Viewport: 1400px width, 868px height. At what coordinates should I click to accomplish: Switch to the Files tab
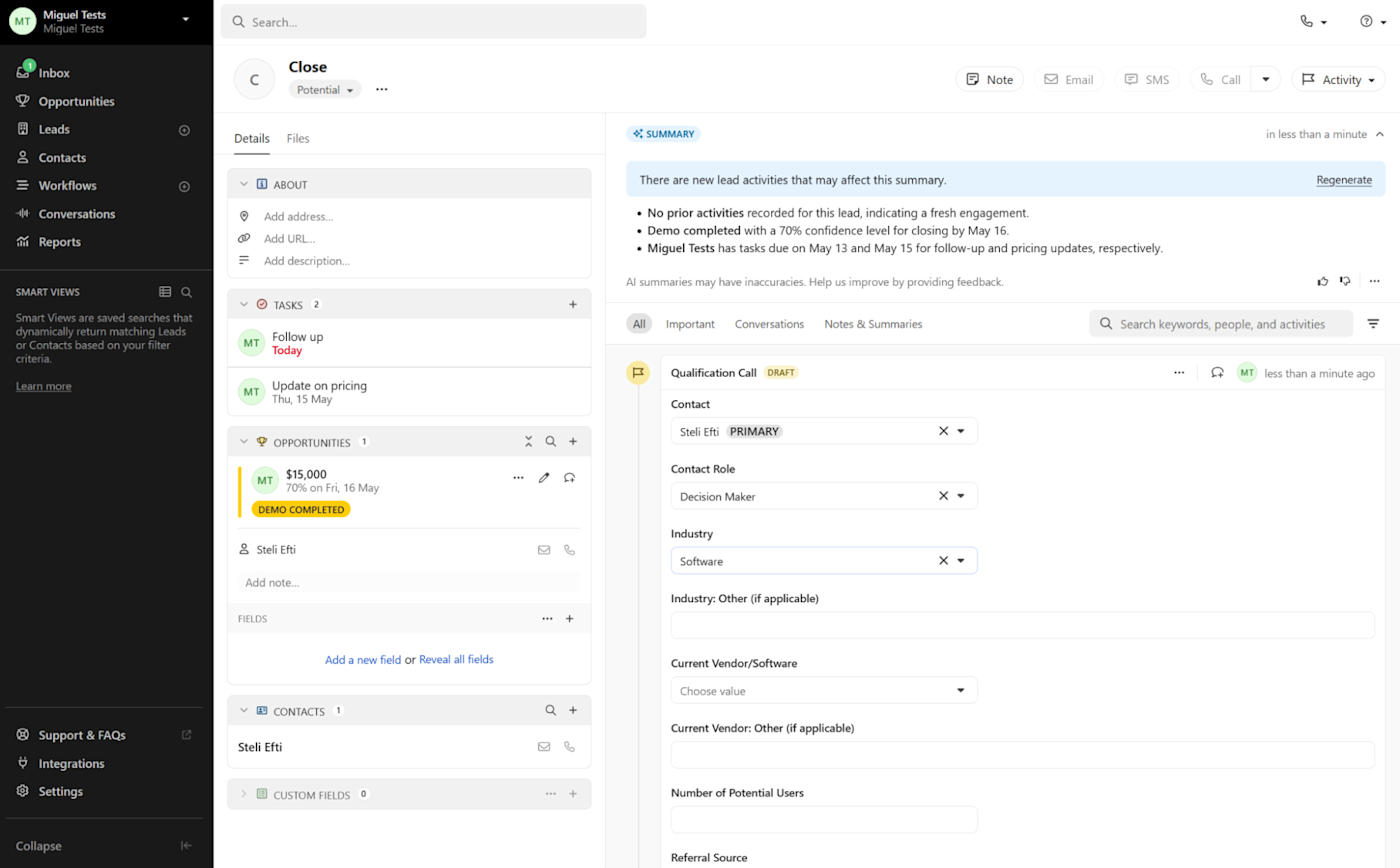tap(298, 139)
